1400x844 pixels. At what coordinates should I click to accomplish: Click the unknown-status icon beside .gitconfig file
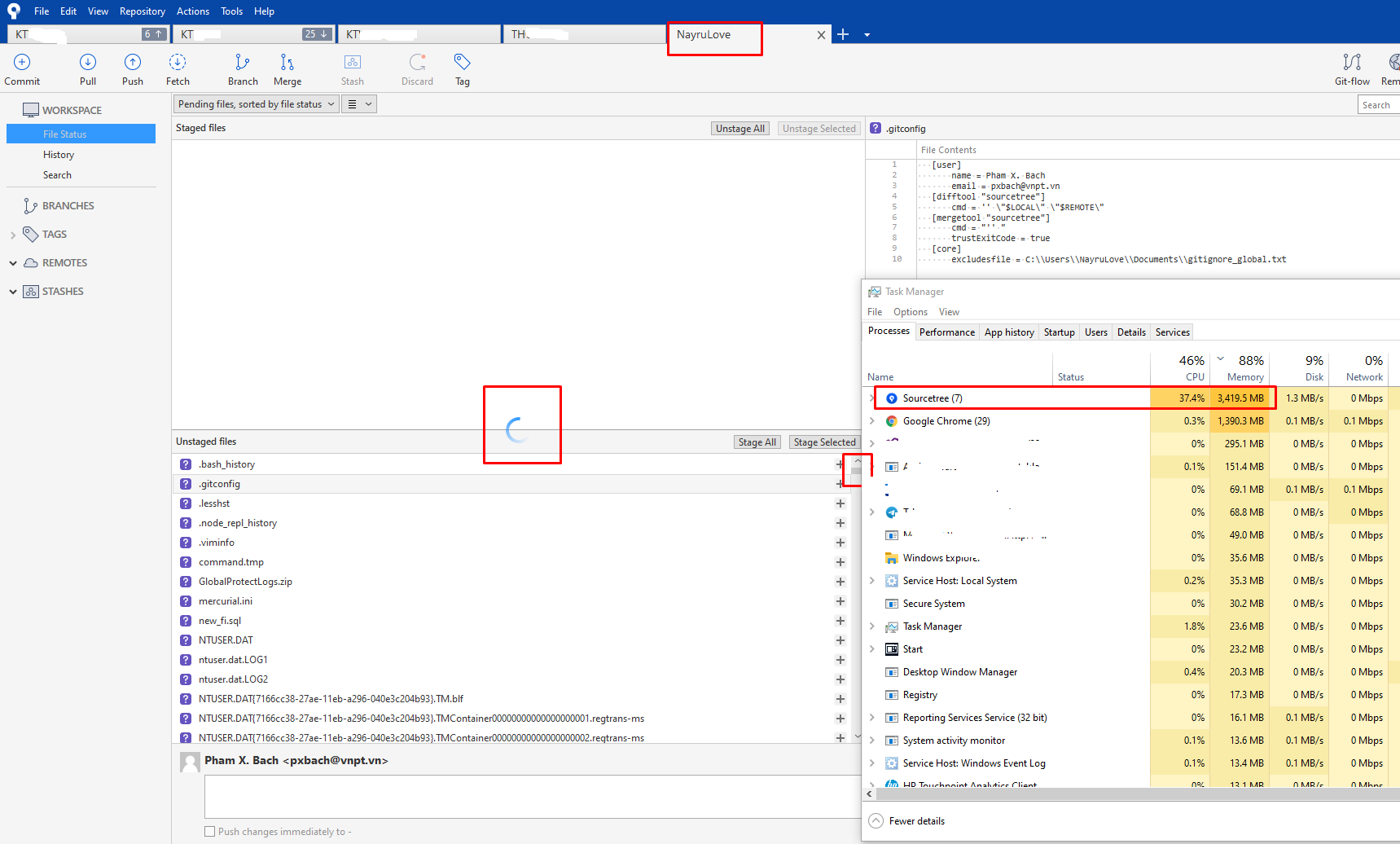pyautogui.click(x=186, y=484)
